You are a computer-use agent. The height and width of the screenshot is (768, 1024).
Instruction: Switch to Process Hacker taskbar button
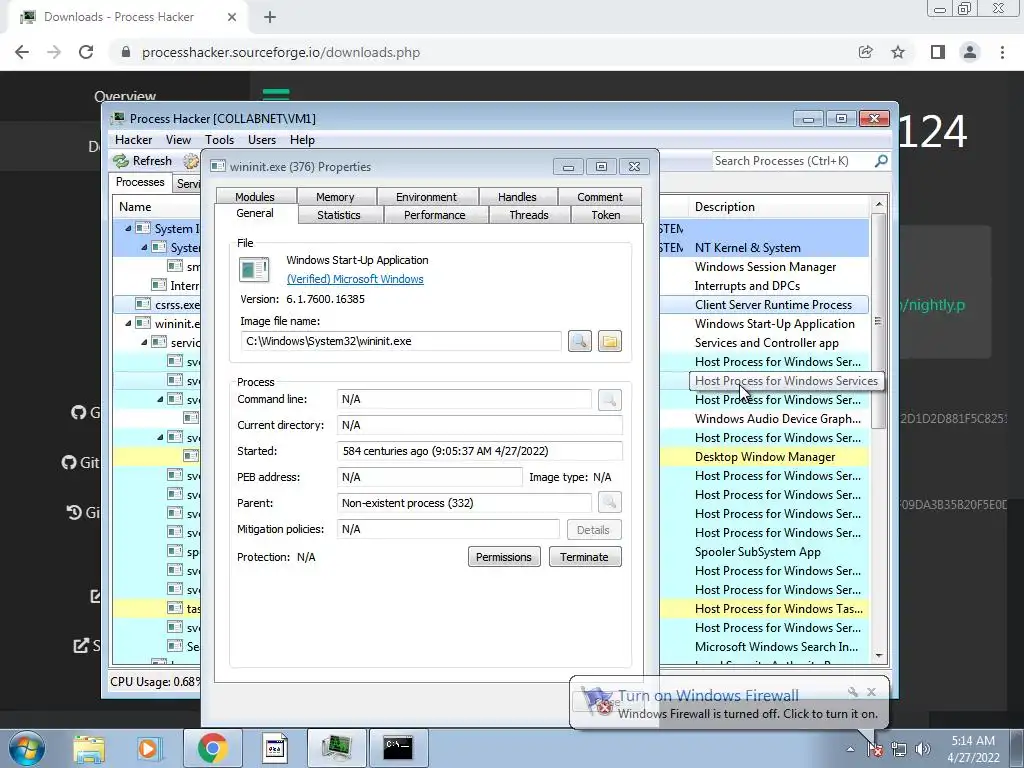pyautogui.click(x=337, y=748)
